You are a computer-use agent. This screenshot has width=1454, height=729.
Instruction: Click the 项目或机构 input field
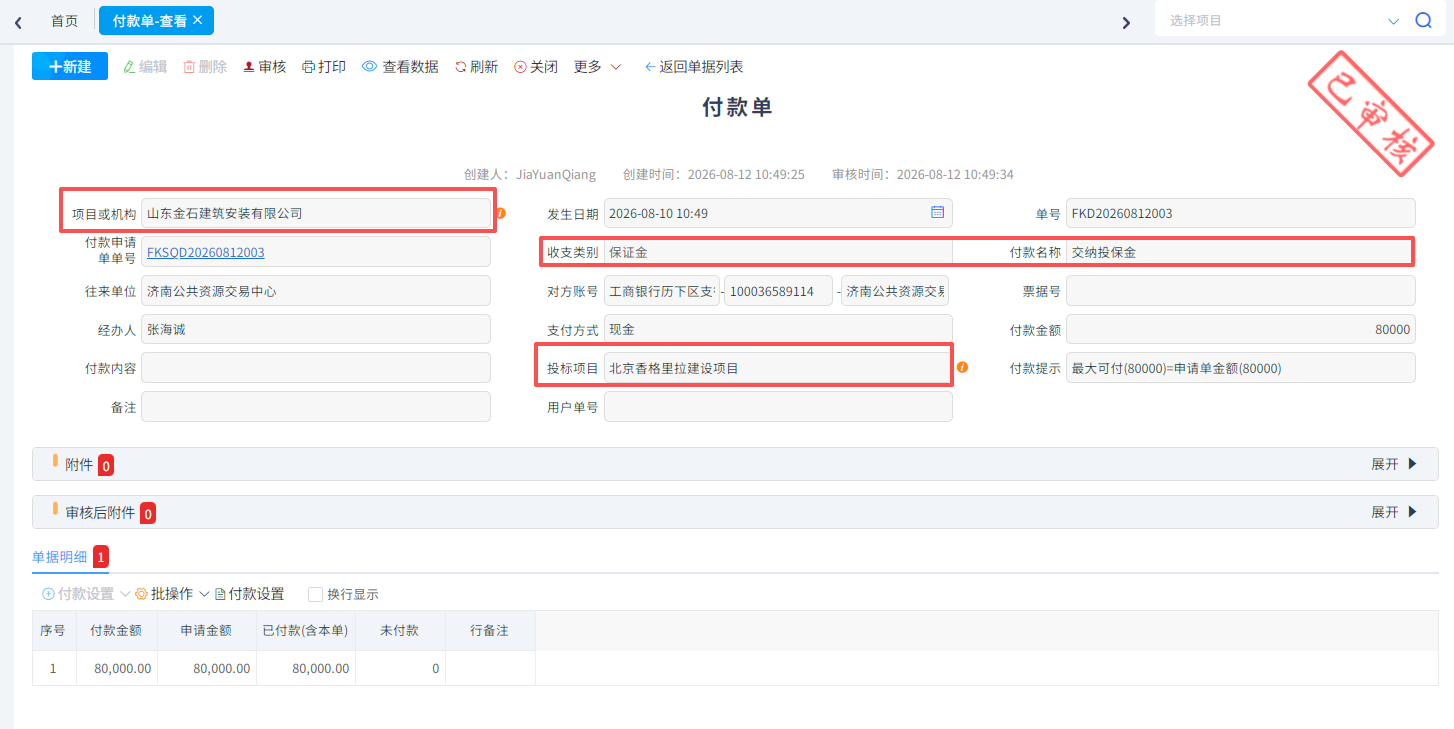click(x=316, y=213)
